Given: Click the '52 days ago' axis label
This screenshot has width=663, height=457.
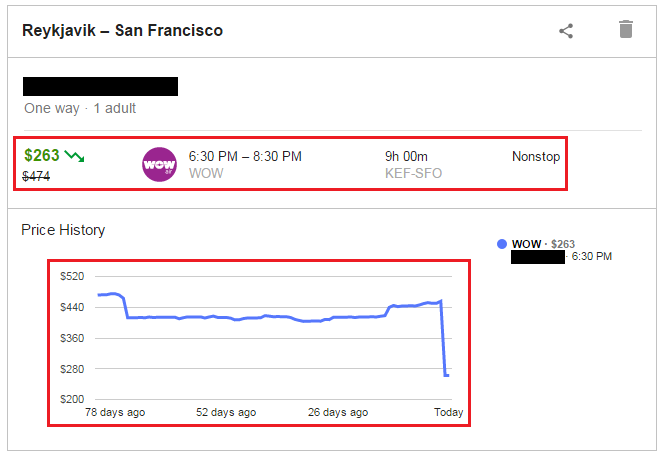Looking at the screenshot, I should [226, 412].
